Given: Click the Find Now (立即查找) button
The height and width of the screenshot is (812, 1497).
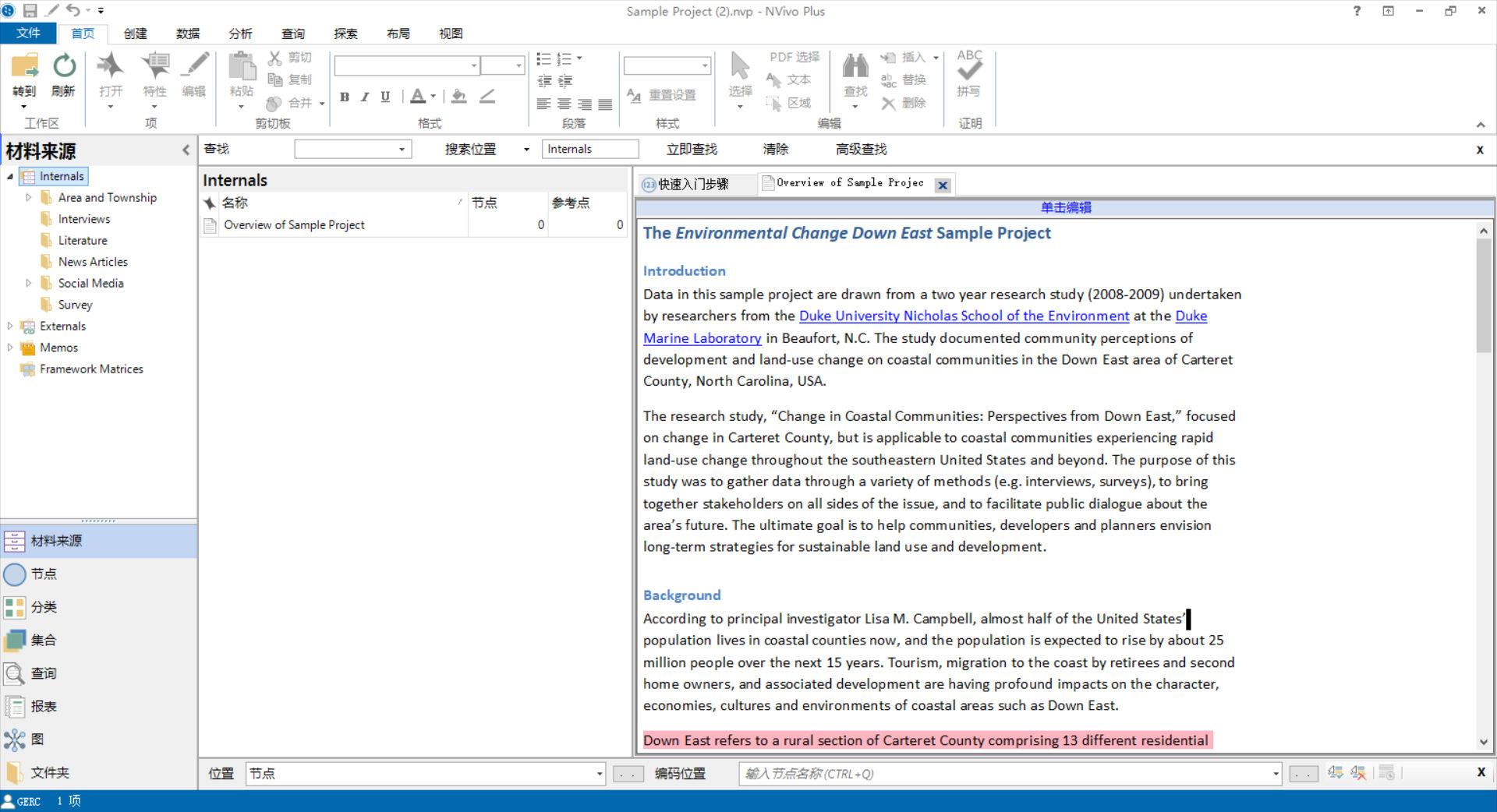Looking at the screenshot, I should pyautogui.click(x=692, y=150).
